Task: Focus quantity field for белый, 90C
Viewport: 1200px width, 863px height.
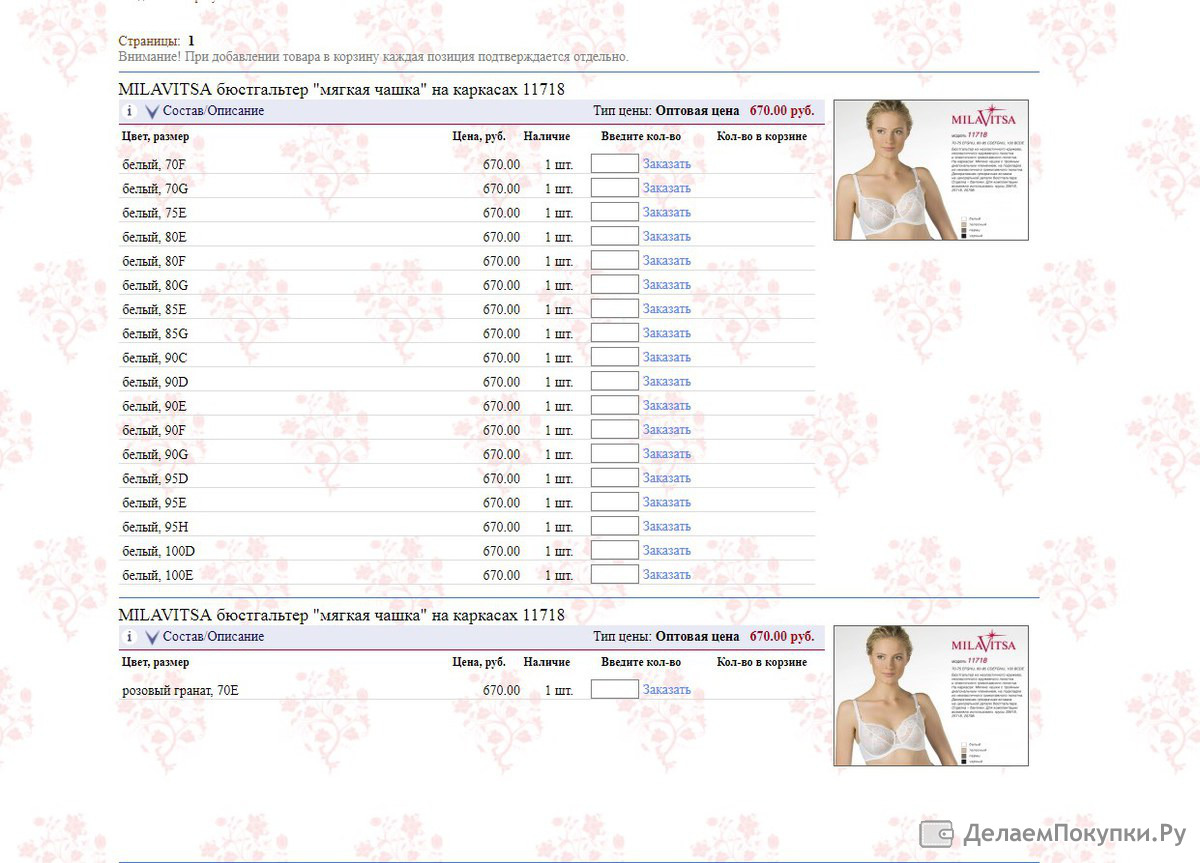Action: coord(615,357)
